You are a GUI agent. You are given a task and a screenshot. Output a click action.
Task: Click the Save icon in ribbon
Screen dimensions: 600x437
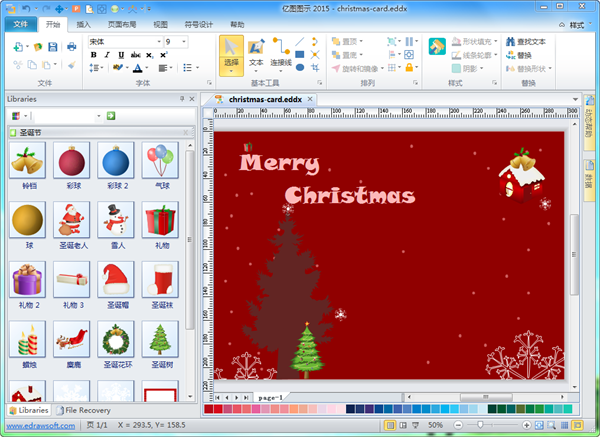tap(52, 47)
